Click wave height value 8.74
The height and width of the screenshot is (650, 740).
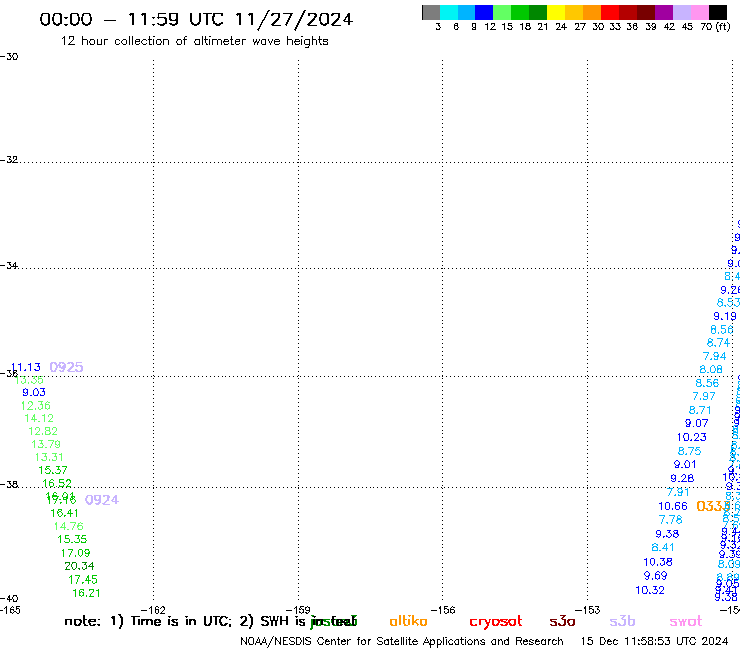[718, 343]
